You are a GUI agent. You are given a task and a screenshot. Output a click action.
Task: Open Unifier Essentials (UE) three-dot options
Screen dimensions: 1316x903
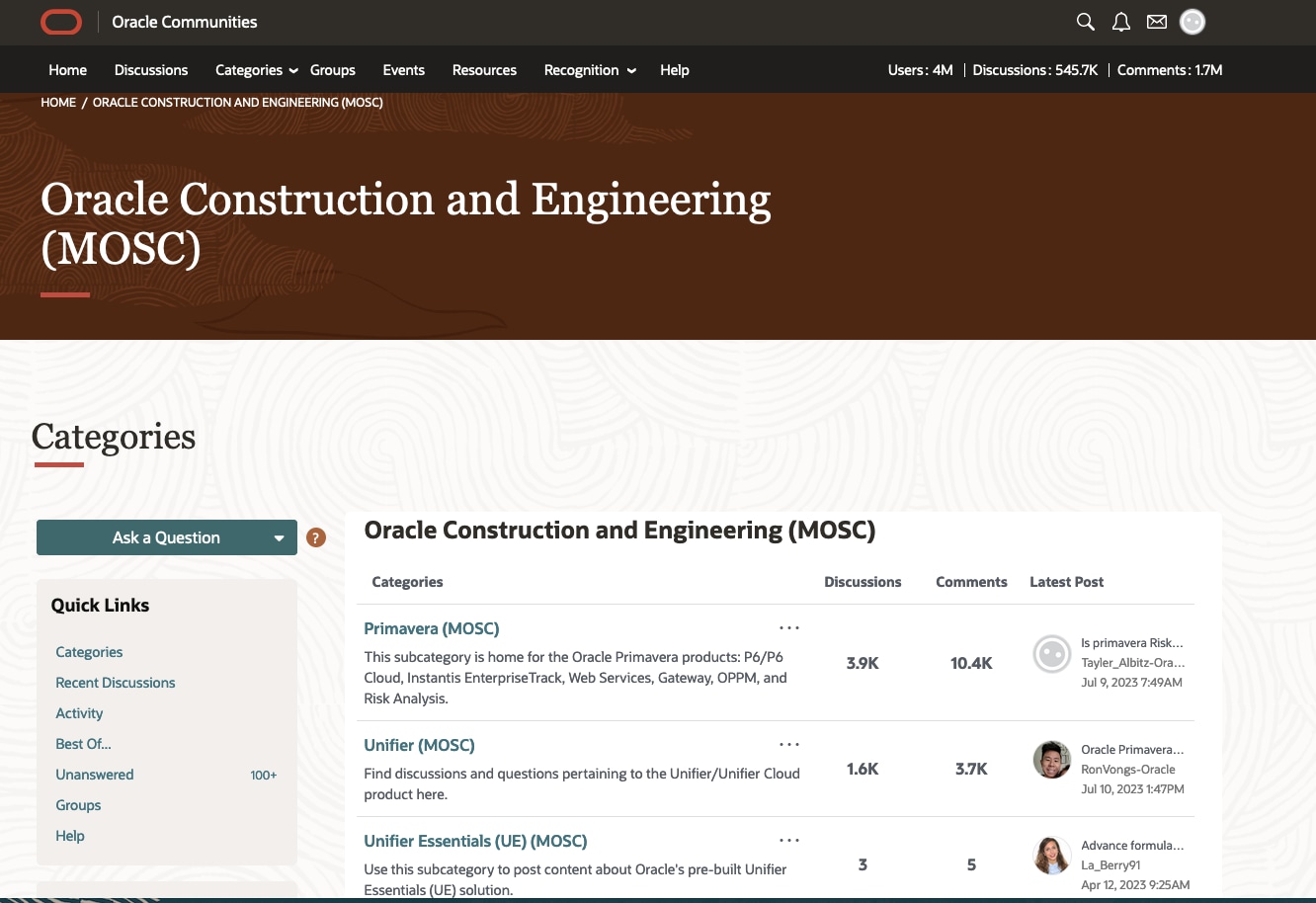click(x=788, y=840)
